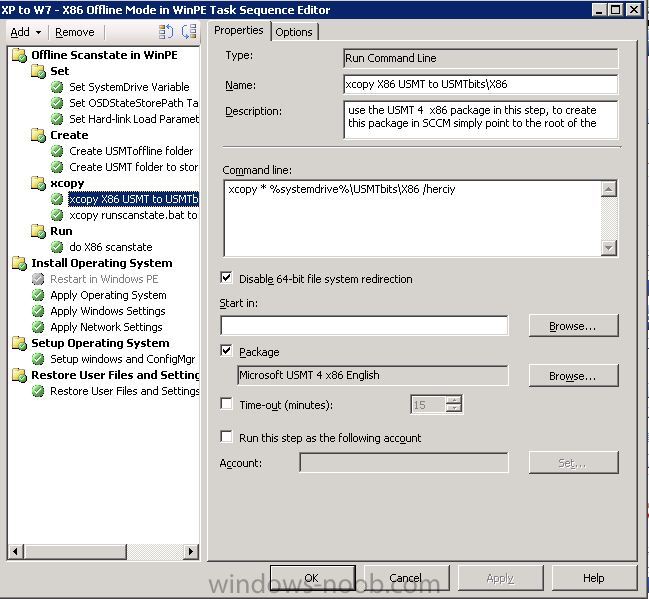Open the Add dropdown menu
Screen dimensions: 649x599
pos(26,32)
